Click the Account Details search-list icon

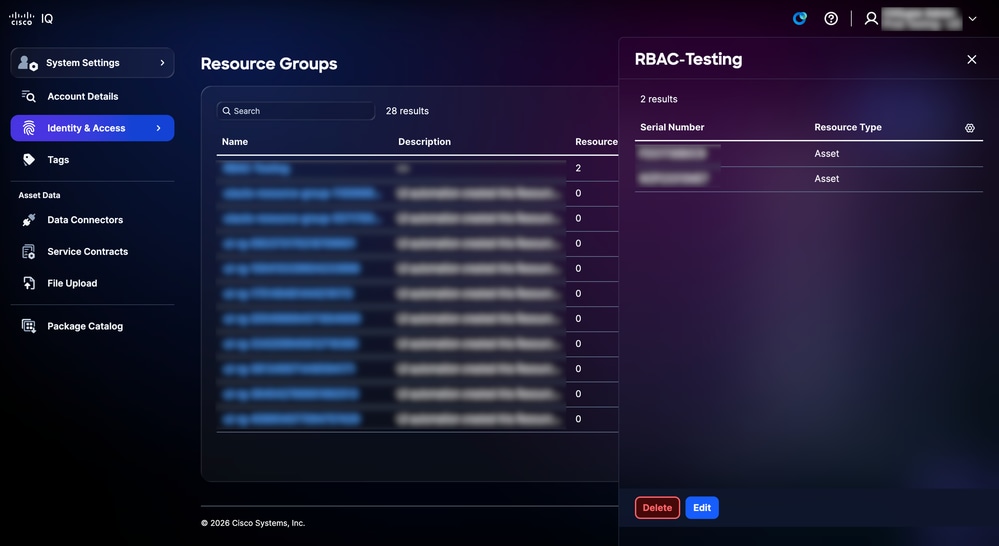click(29, 96)
